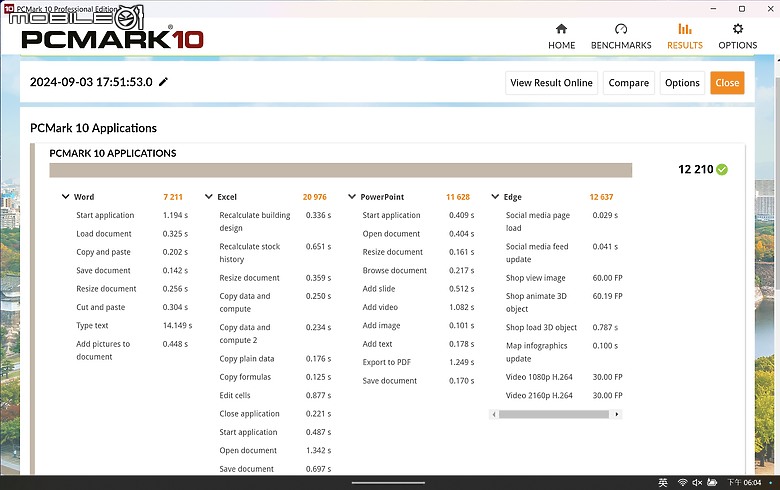
Task: Open the Options gear icon
Action: [738, 29]
